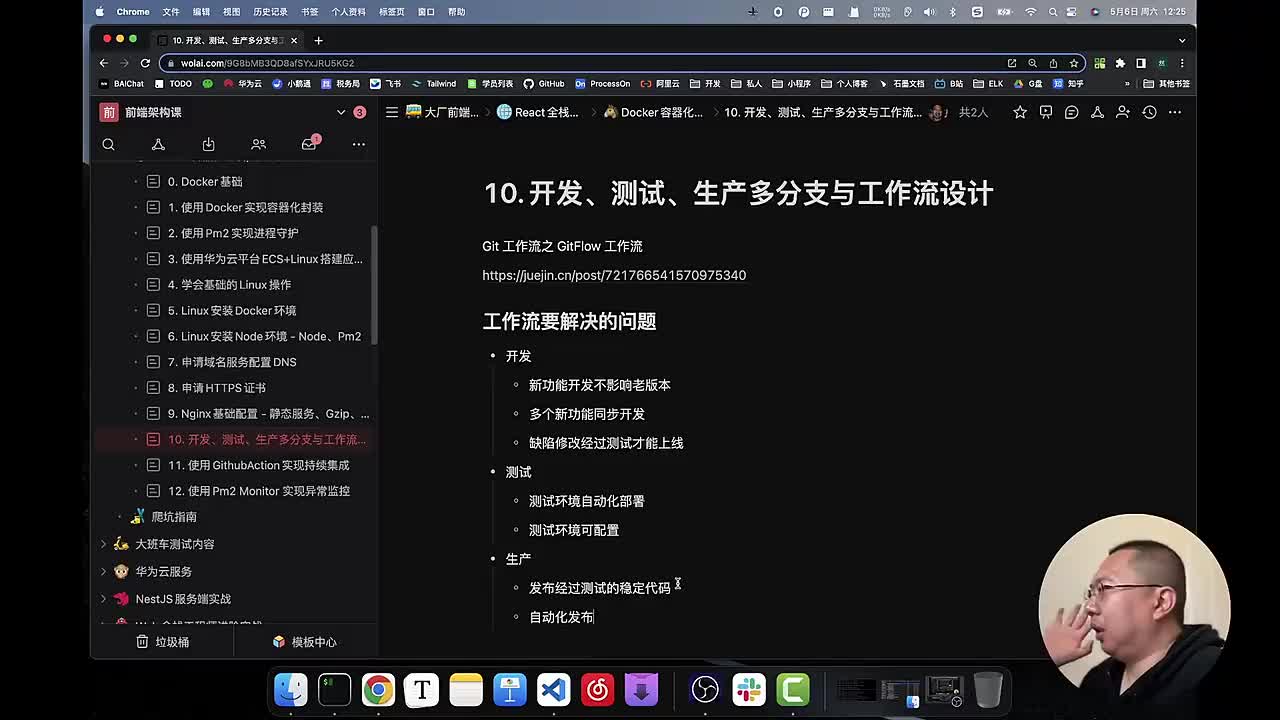Open Finder from the Dock
The width and height of the screenshot is (1280, 720).
coord(291,689)
